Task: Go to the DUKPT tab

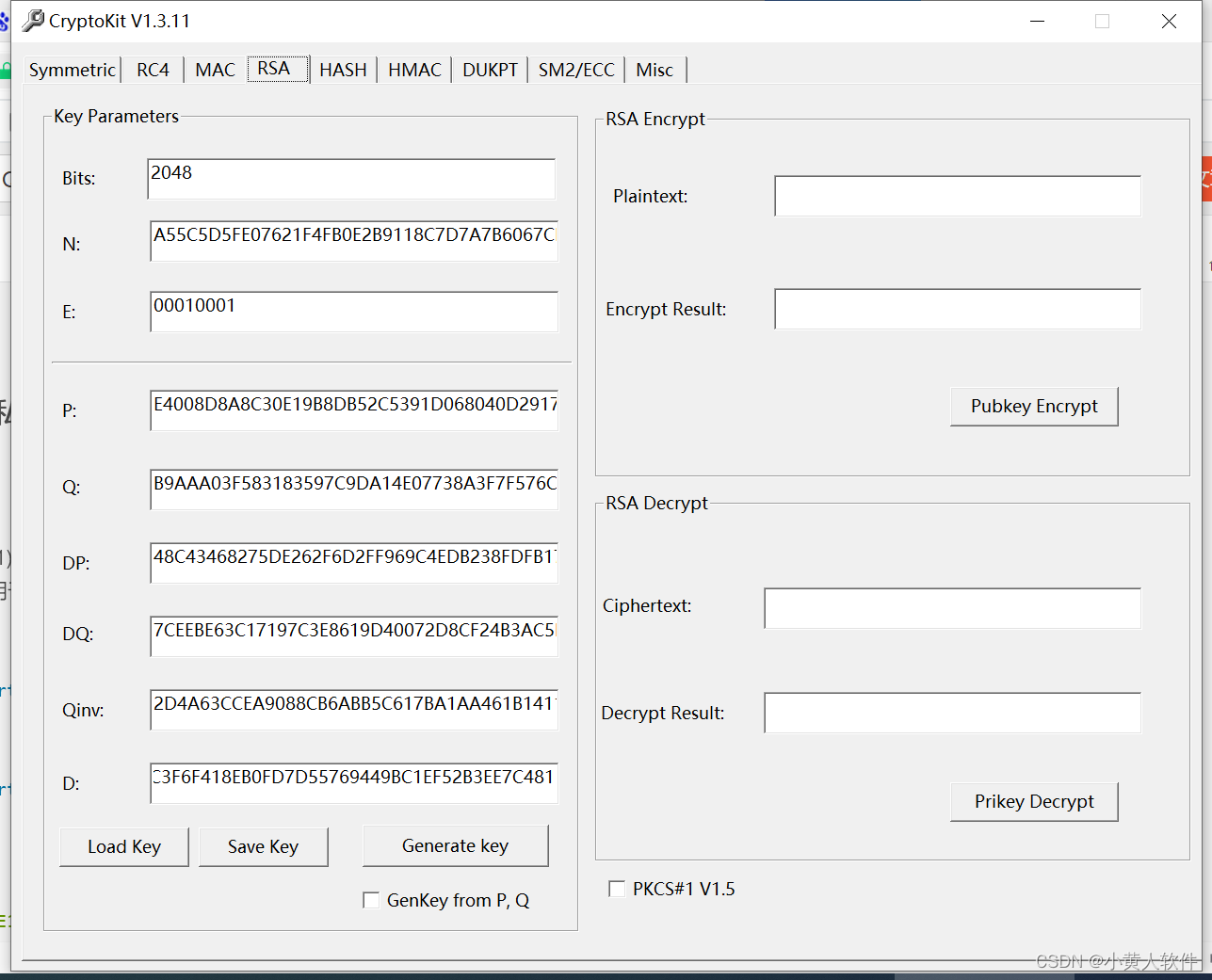Action: point(490,70)
